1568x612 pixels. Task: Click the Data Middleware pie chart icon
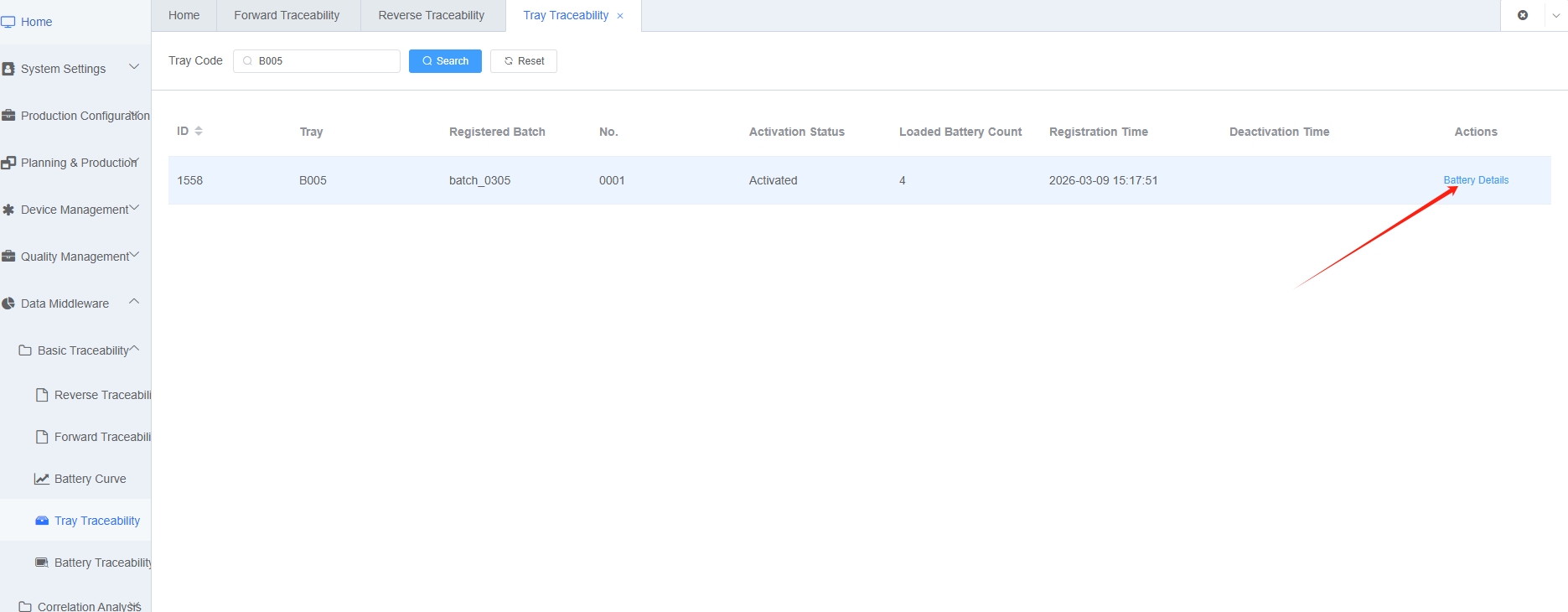click(8, 303)
